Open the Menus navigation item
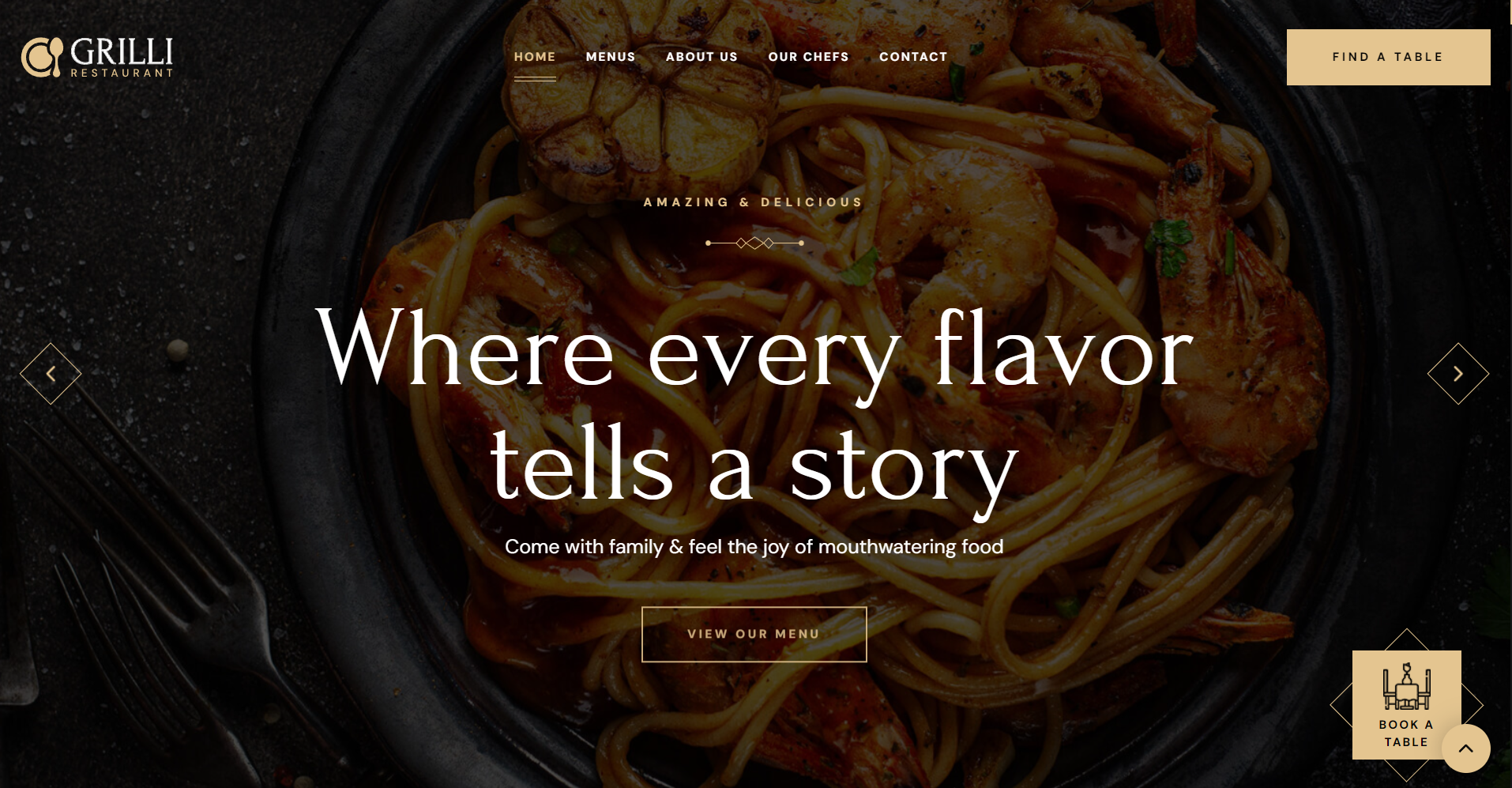 tap(611, 57)
